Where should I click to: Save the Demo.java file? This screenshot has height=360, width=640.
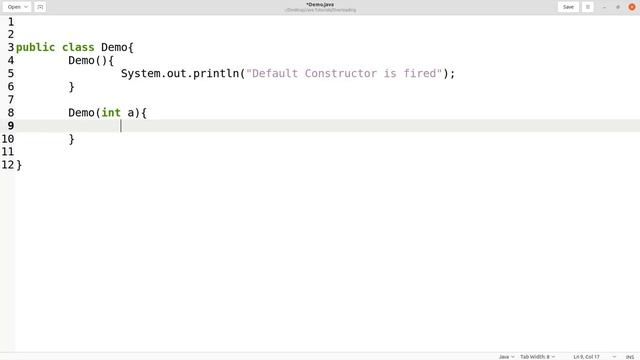568,7
